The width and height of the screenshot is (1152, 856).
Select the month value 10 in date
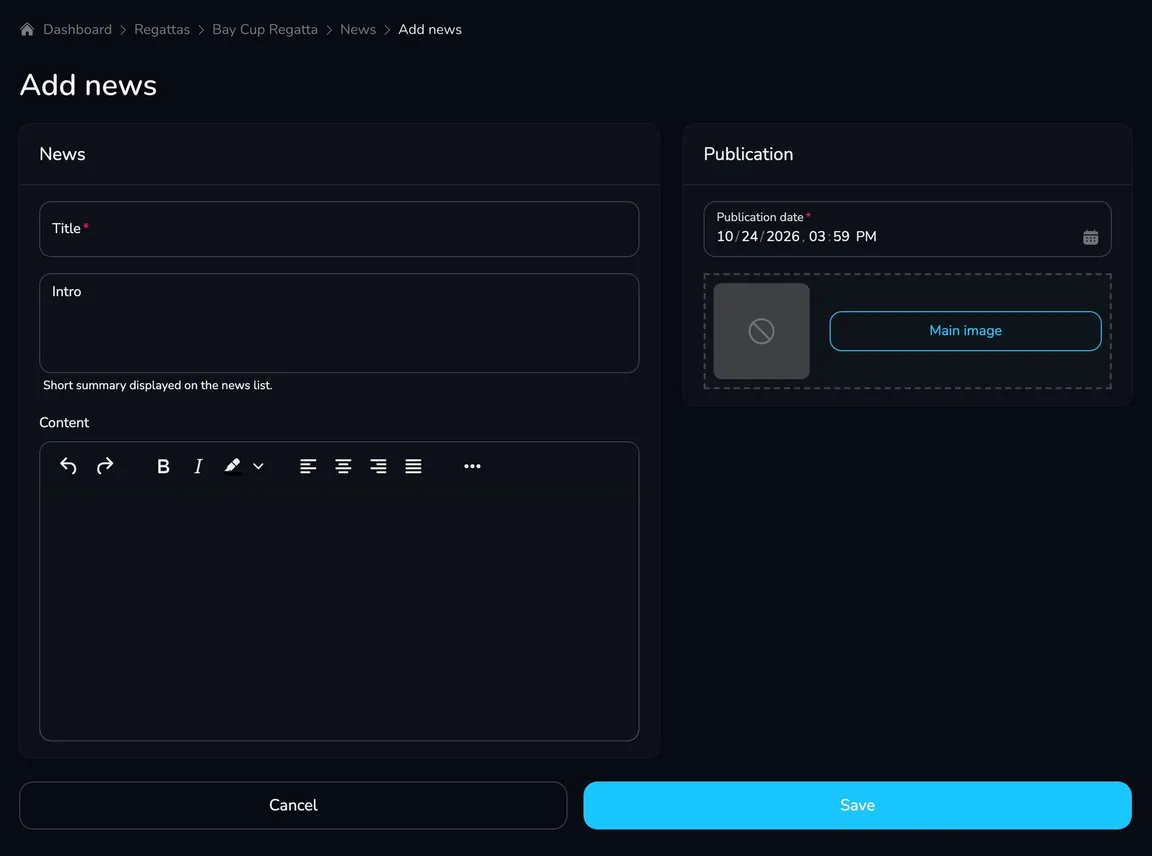click(x=724, y=237)
